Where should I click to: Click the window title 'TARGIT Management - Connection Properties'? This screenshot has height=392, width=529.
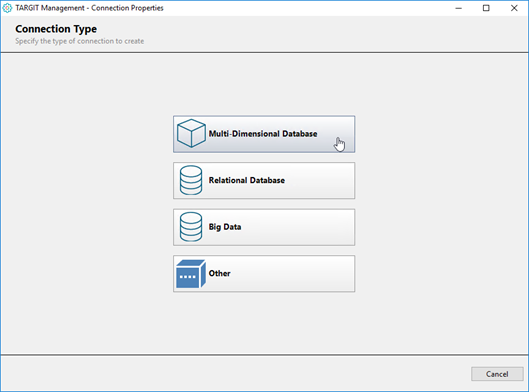coord(89,8)
